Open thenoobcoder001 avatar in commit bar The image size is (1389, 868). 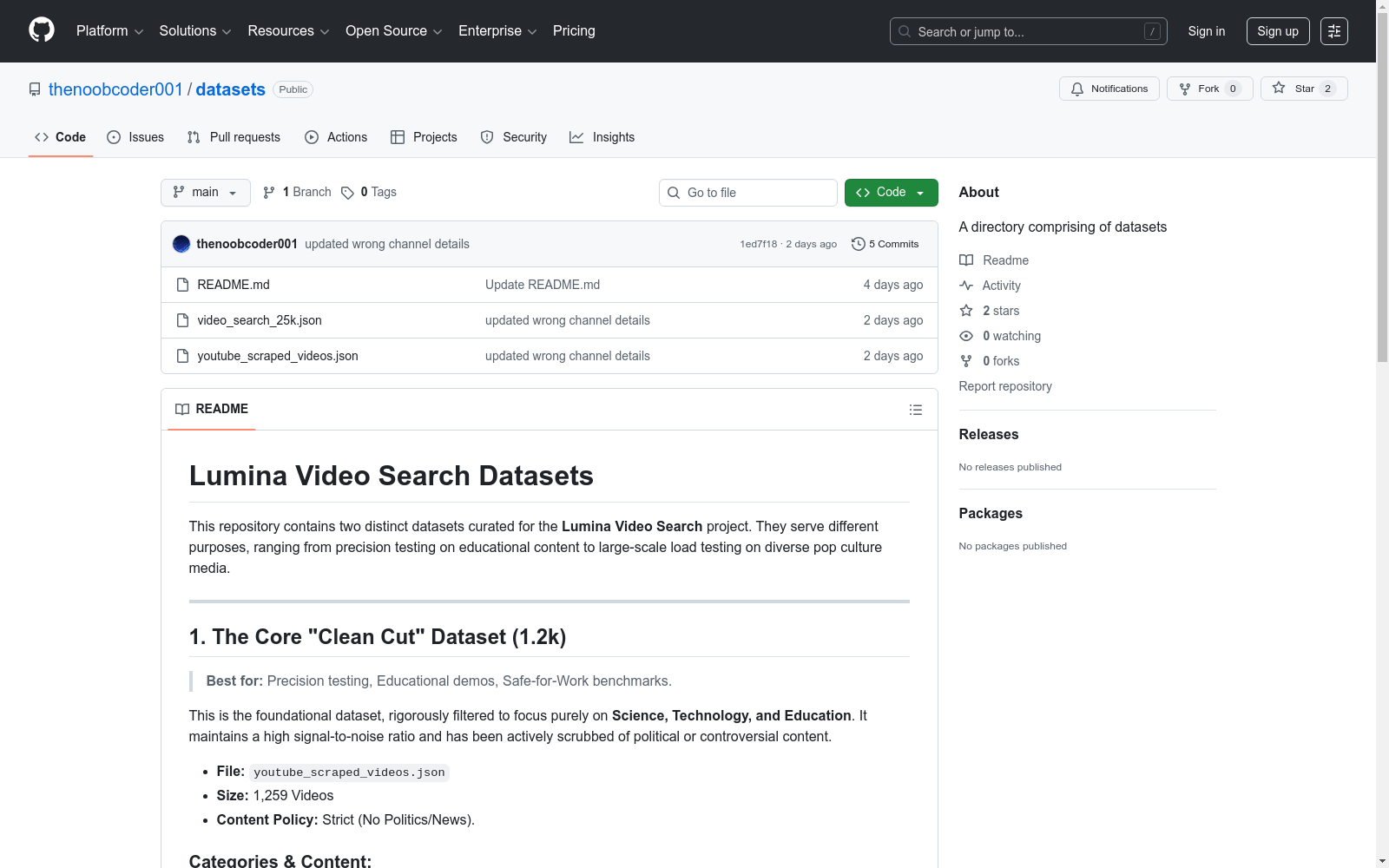181,244
